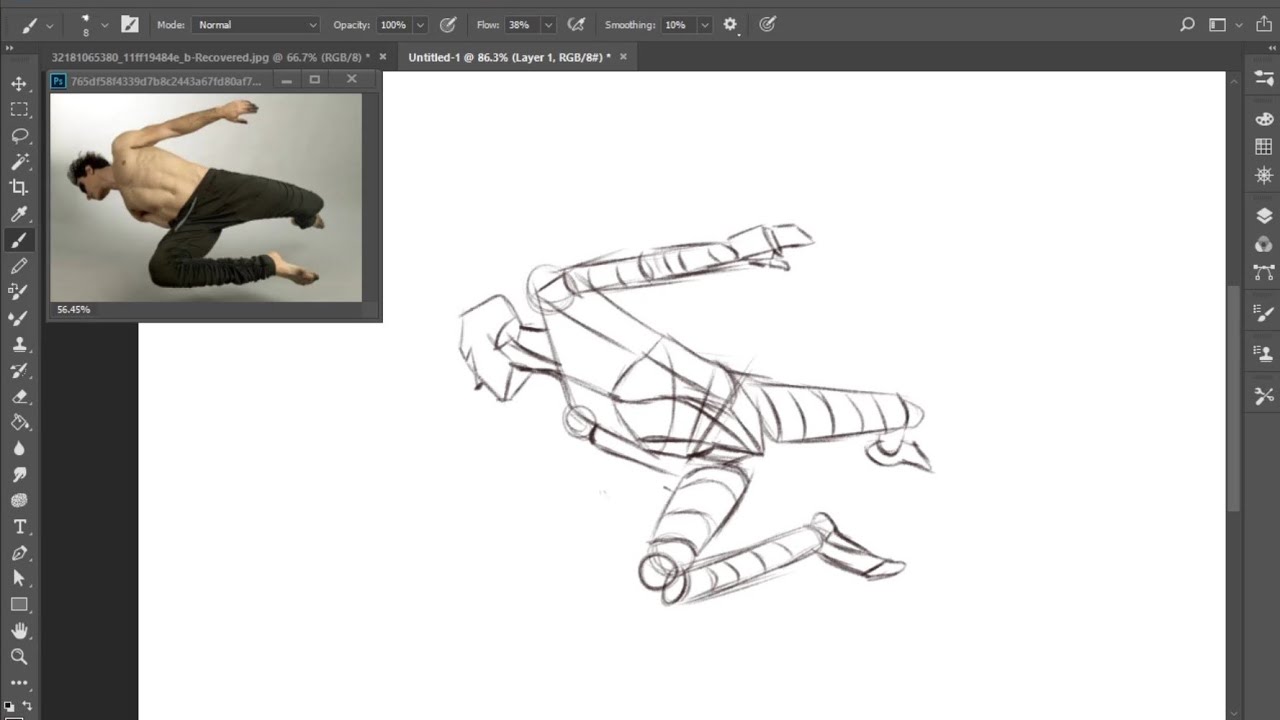Toggle pressure for opacity
The image size is (1280, 720).
pos(448,24)
